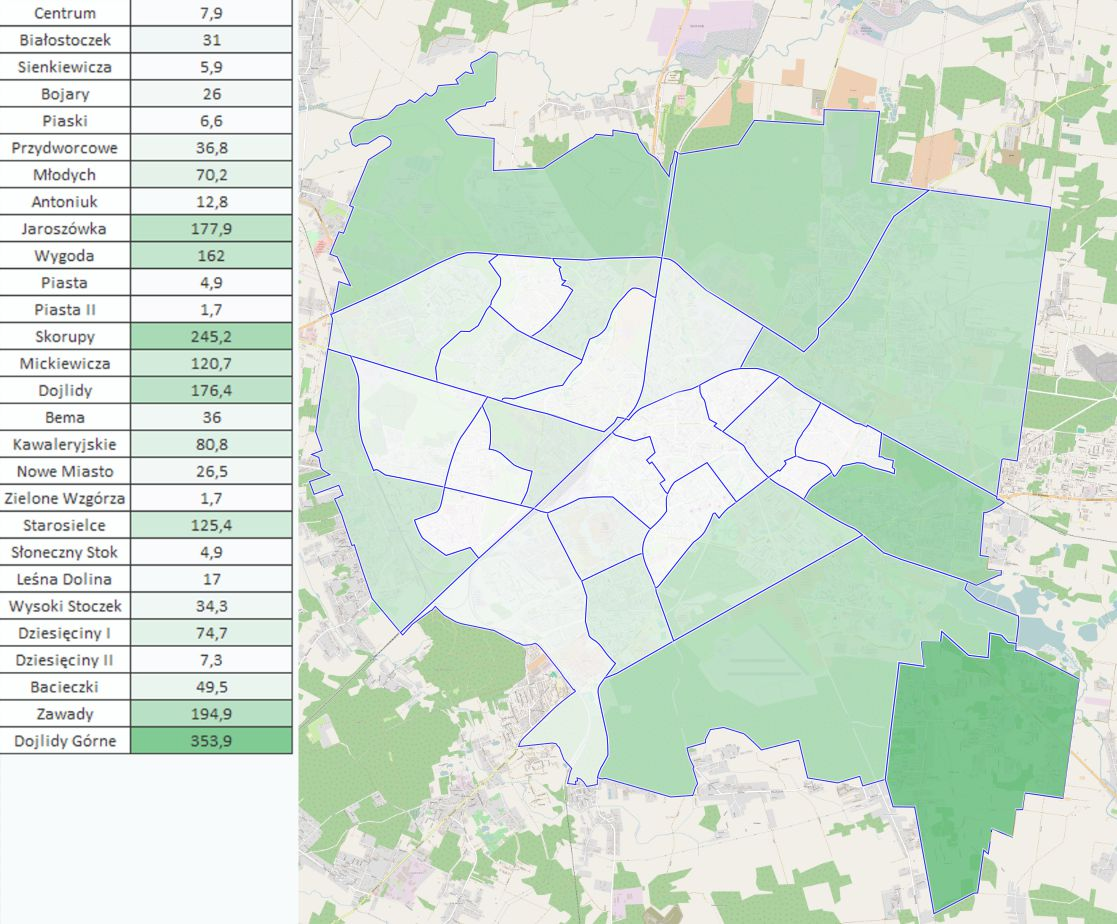Select the Młodych district cell
The width and height of the screenshot is (1117, 924).
coord(65,175)
